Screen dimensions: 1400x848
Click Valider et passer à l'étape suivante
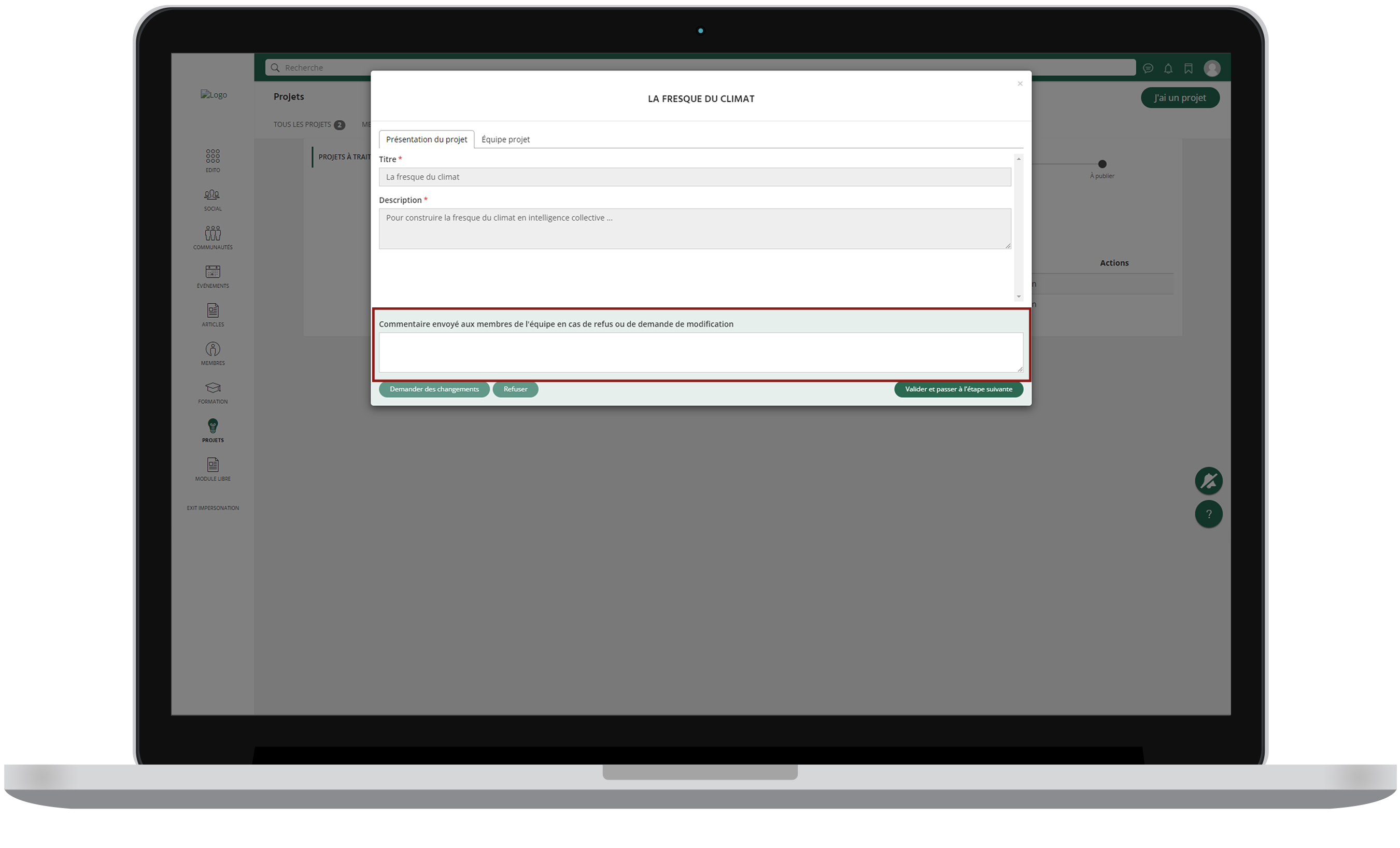(958, 389)
